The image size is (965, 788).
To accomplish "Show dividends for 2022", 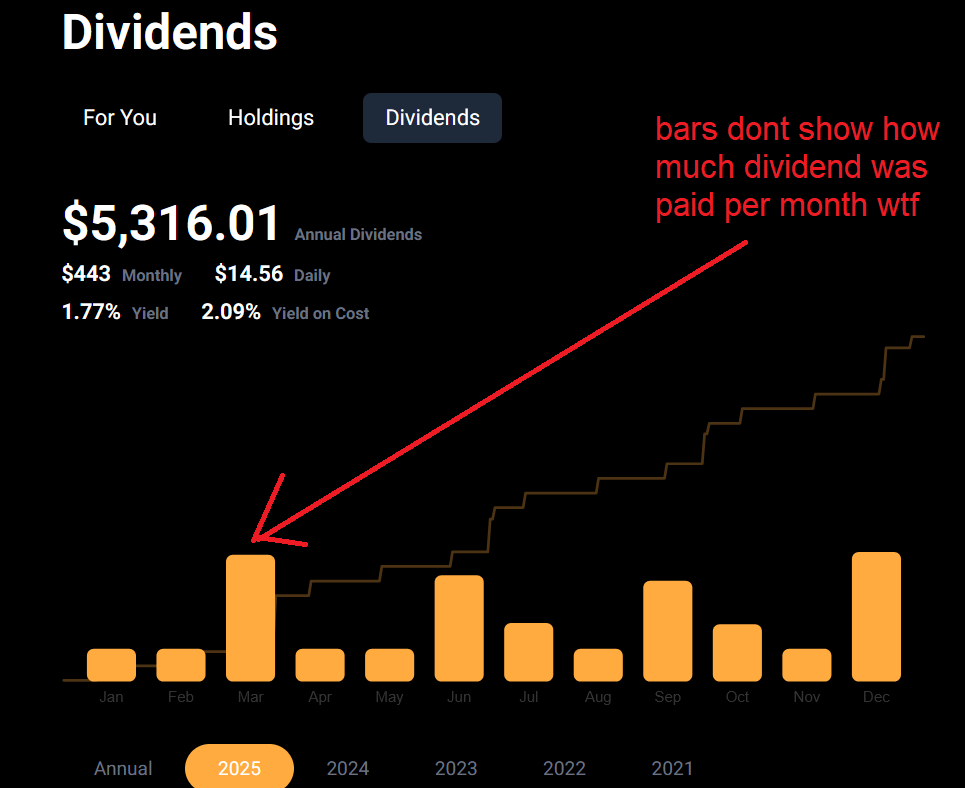I will (x=564, y=768).
